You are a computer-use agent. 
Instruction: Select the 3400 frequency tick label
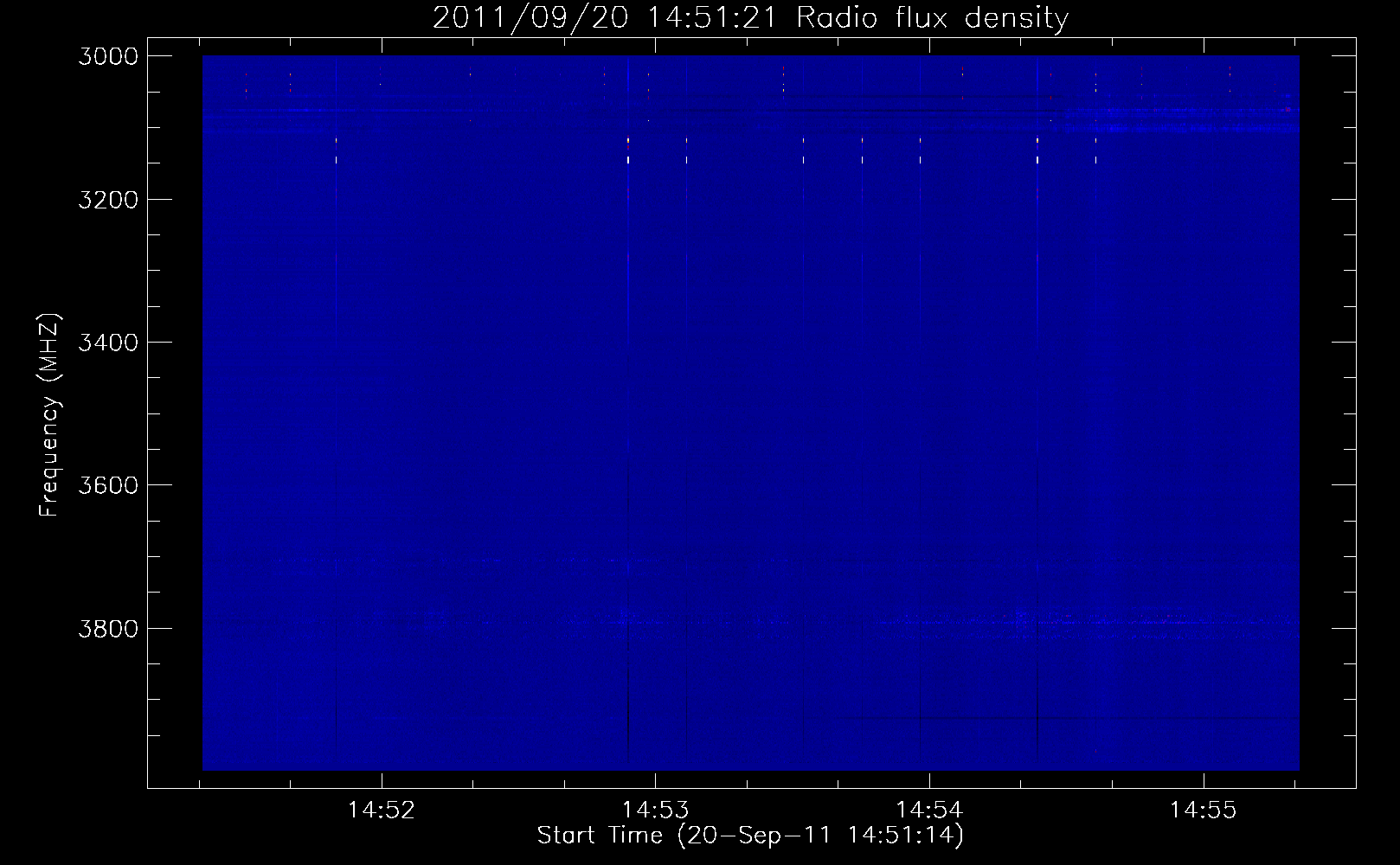[108, 343]
